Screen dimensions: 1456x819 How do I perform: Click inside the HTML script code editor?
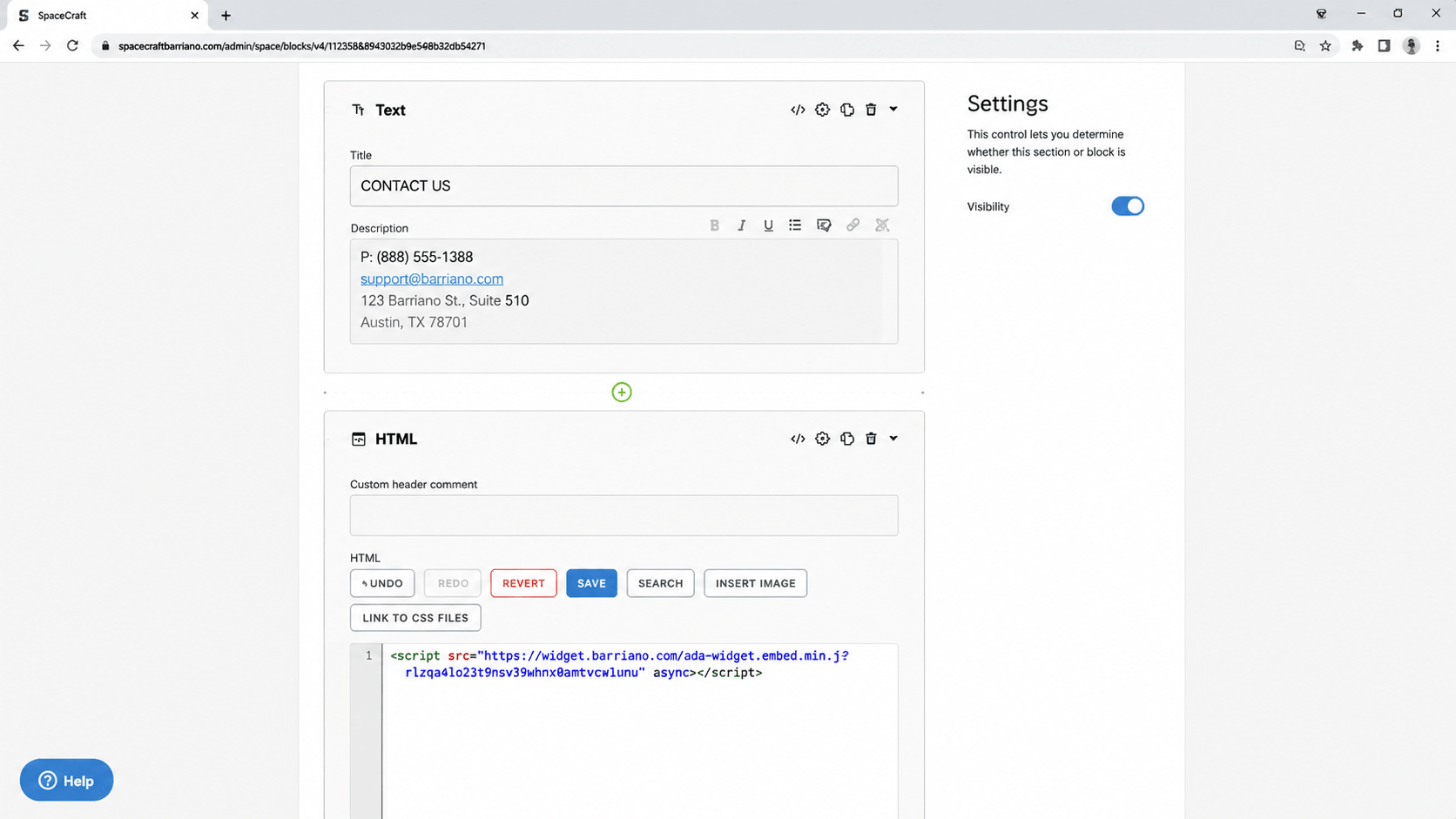pyautogui.click(x=639, y=731)
